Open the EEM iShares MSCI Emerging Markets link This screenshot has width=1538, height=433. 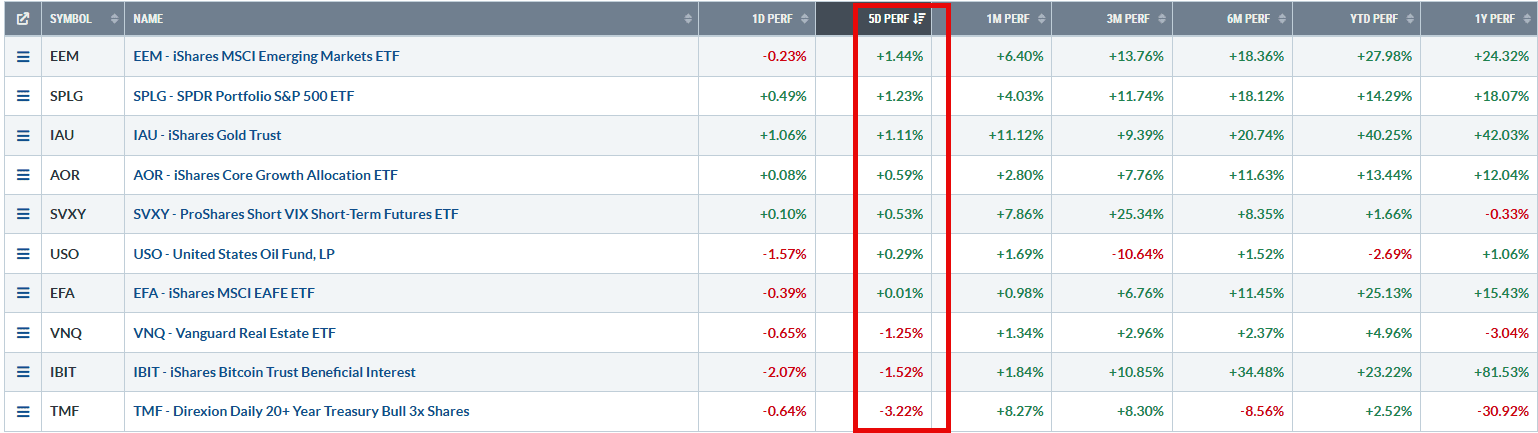point(266,57)
